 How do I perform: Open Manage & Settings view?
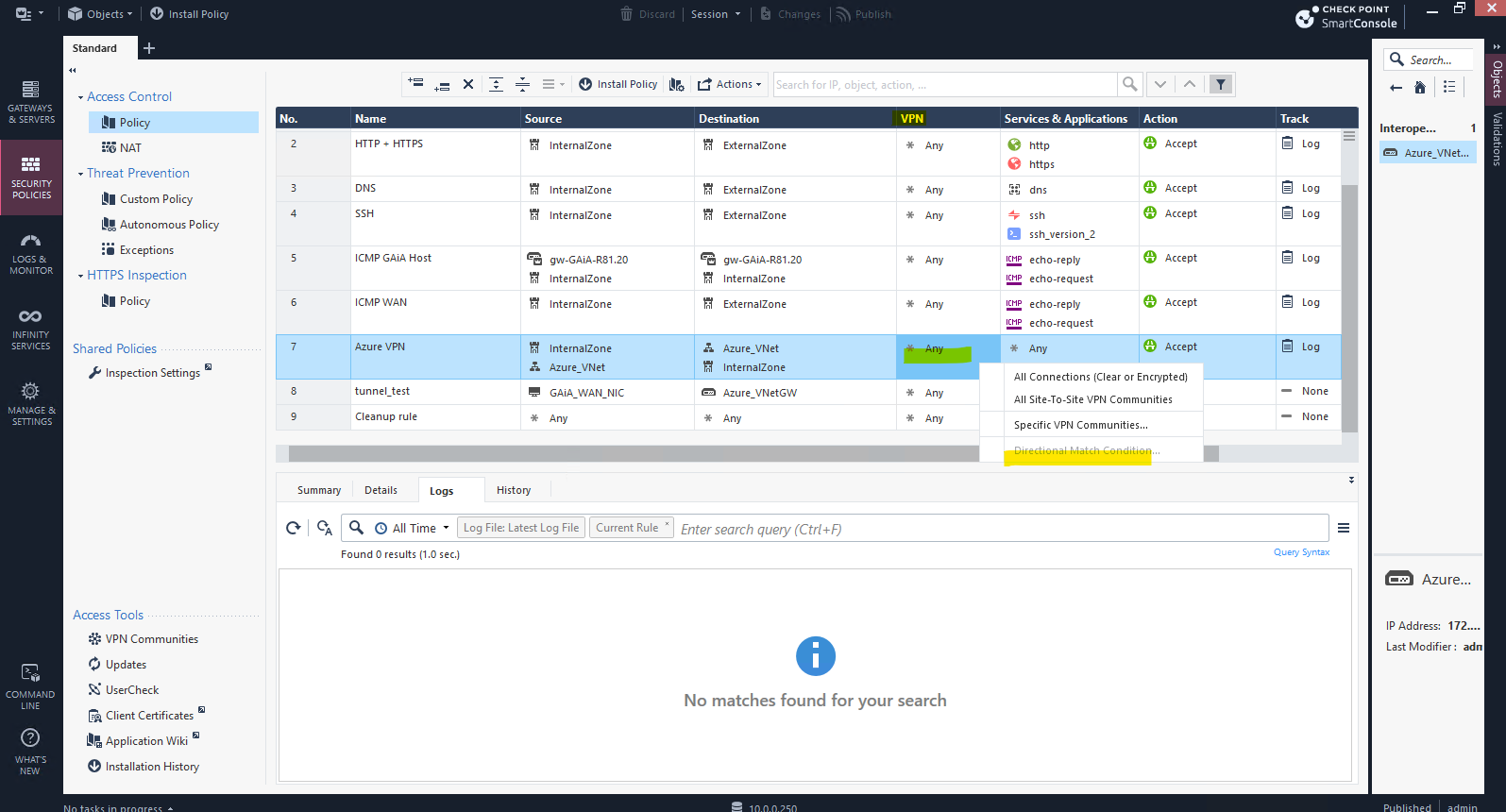point(31,404)
